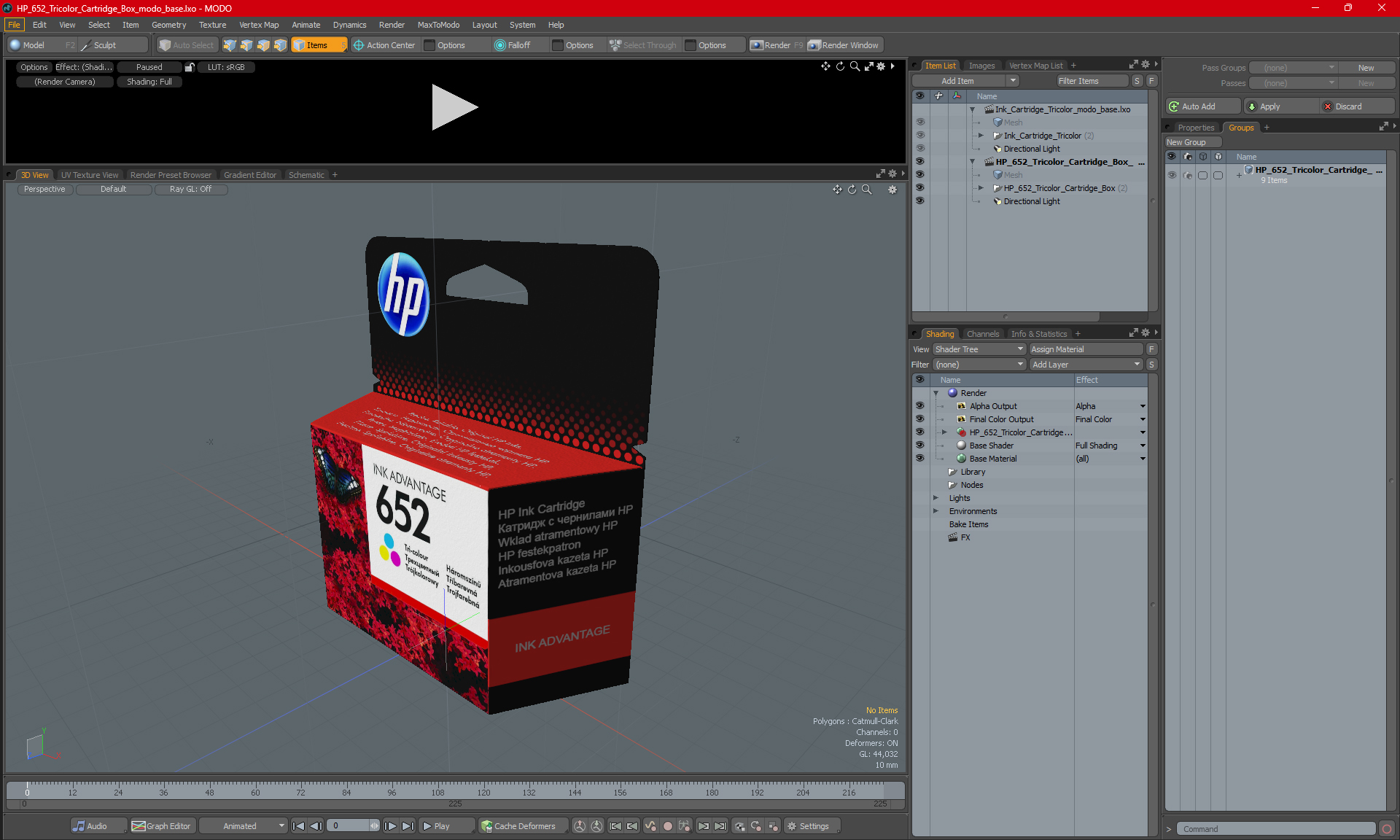The height and width of the screenshot is (840, 1400).
Task: Pan view icon in 3D viewport
Action: [837, 190]
